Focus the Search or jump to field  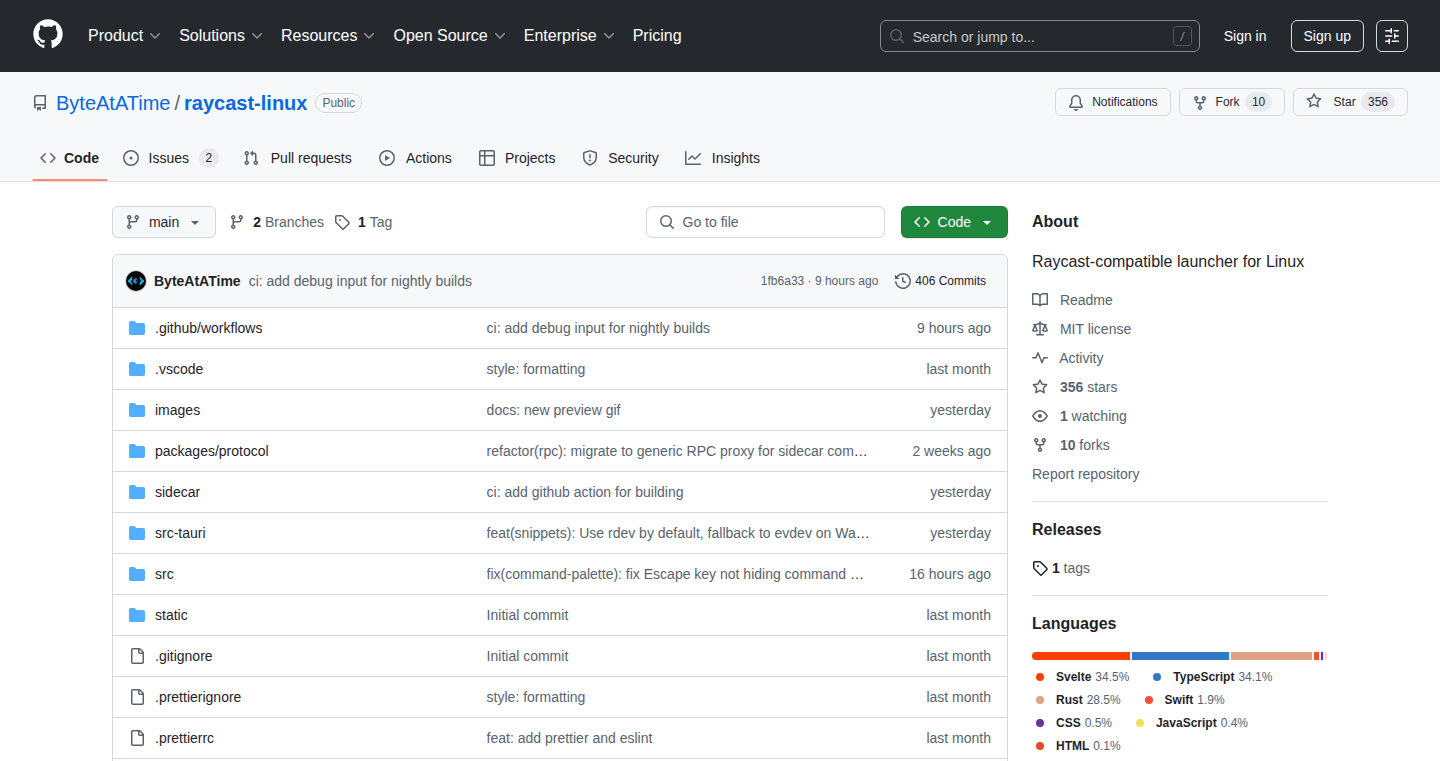(1040, 36)
